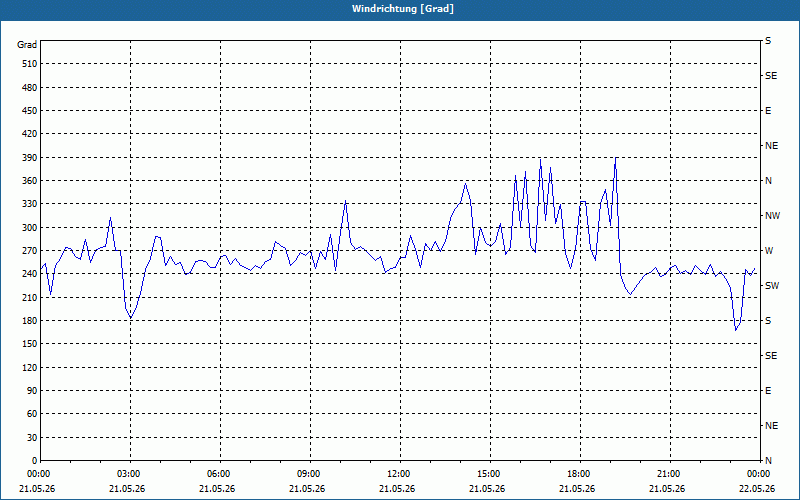Select the S compass label at 180 level
Image resolution: width=800 pixels, height=500 pixels.
click(x=768, y=321)
